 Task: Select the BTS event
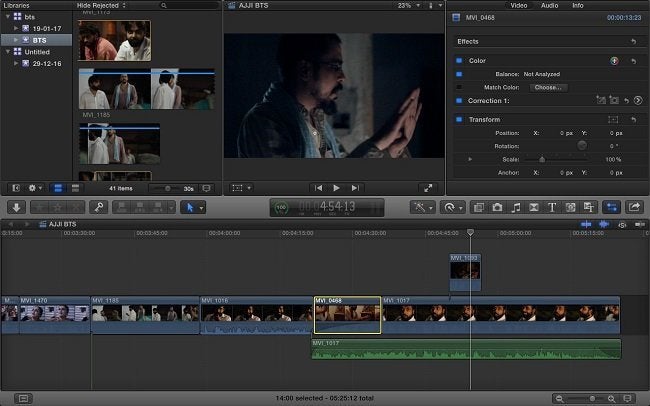39,40
